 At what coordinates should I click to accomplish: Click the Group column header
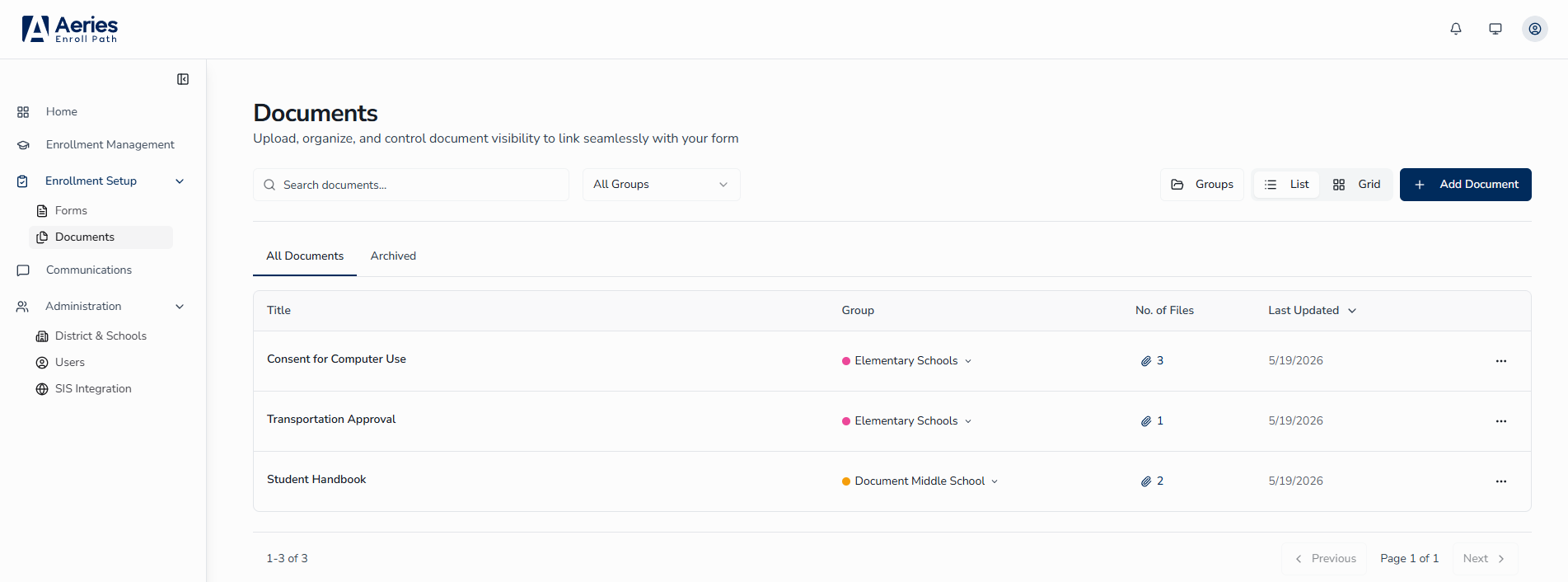pos(858,311)
